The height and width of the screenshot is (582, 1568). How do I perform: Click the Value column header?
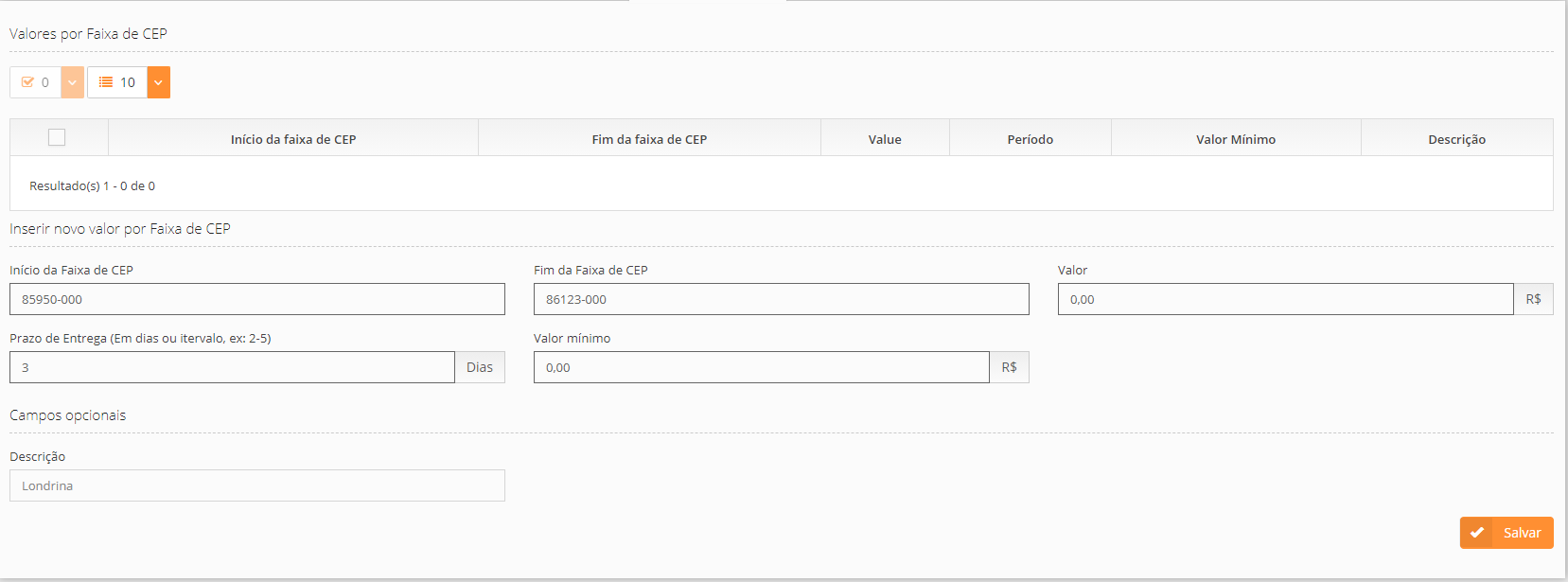pyautogui.click(x=885, y=139)
